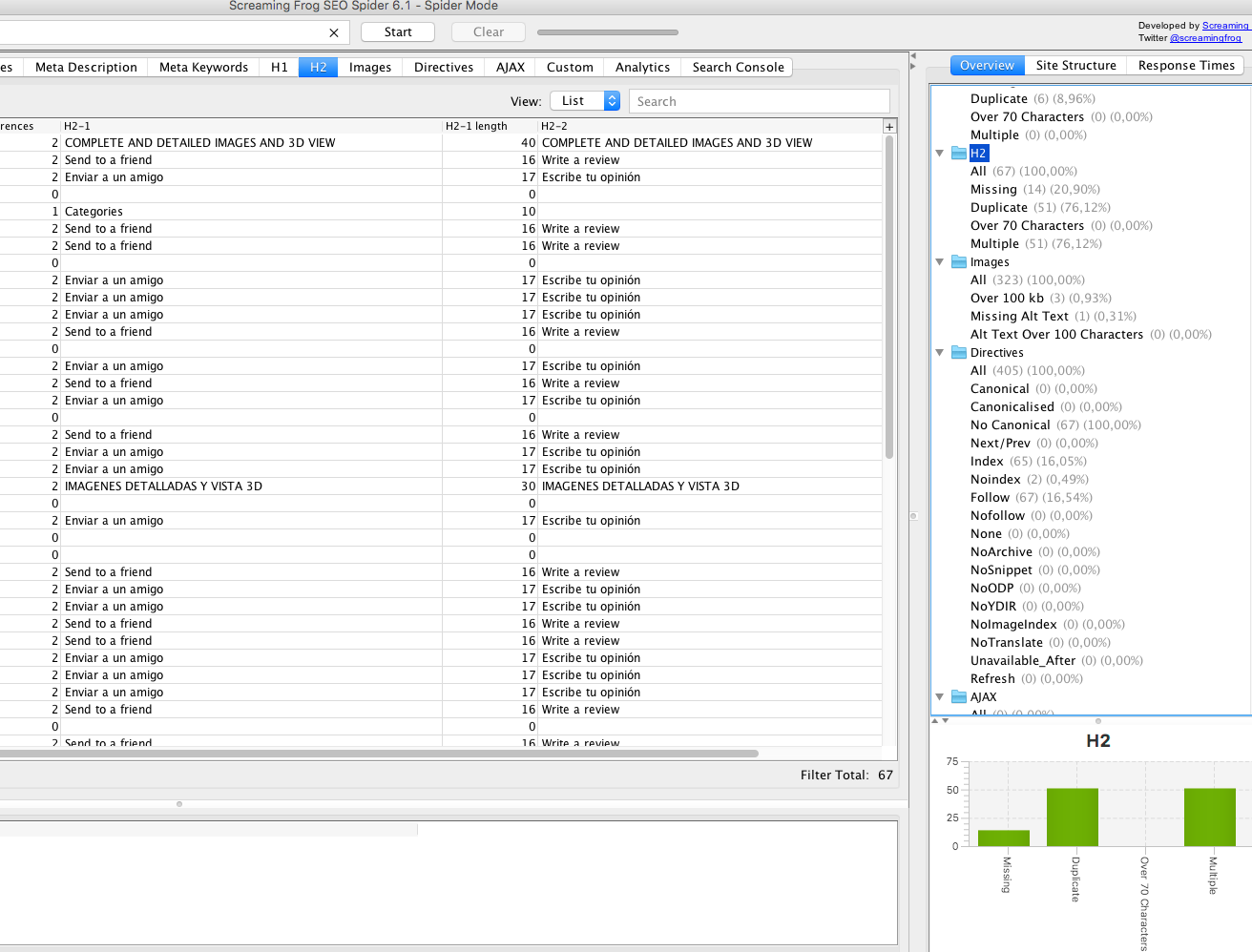Select Duplicate (6) filter at top of tree
The height and width of the screenshot is (952, 1252).
[1033, 99]
